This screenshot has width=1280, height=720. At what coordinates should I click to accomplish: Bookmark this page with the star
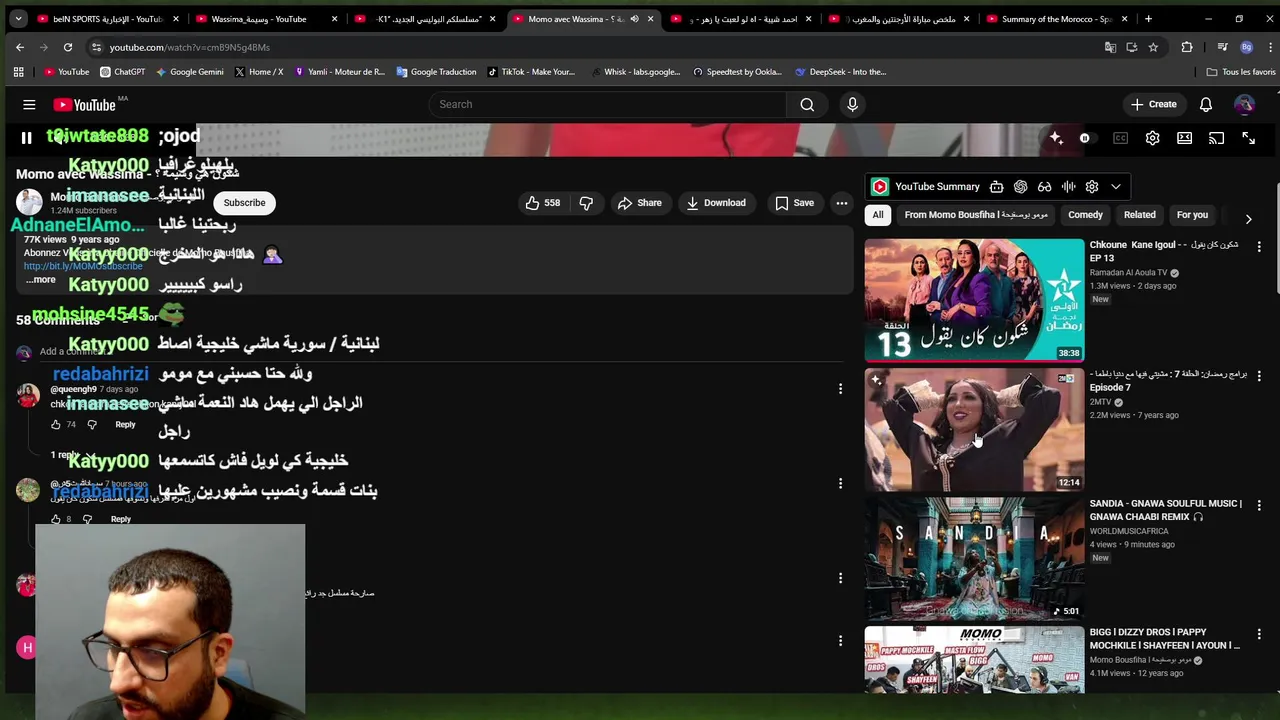[x=1153, y=47]
